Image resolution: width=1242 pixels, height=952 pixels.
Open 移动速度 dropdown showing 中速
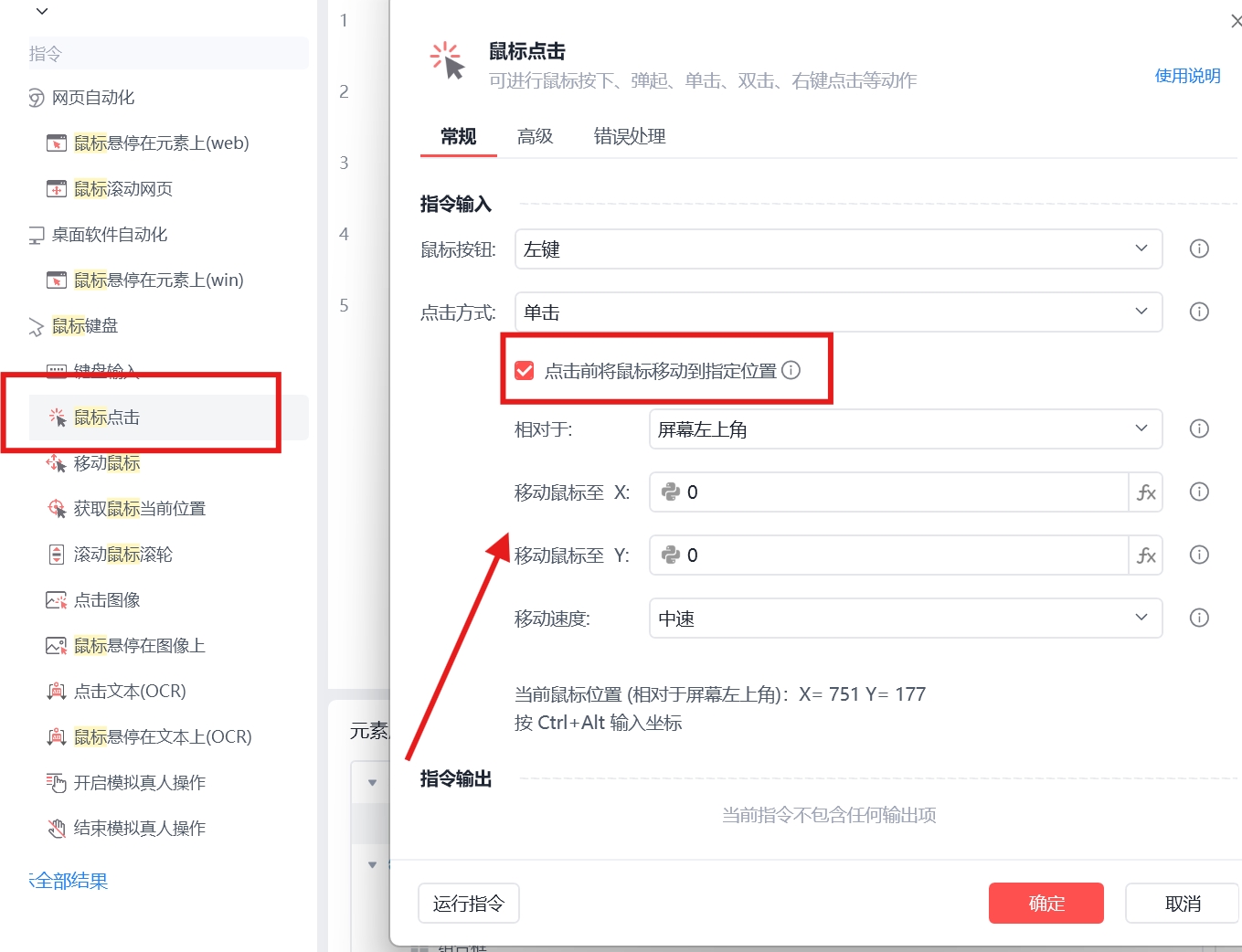click(x=905, y=619)
